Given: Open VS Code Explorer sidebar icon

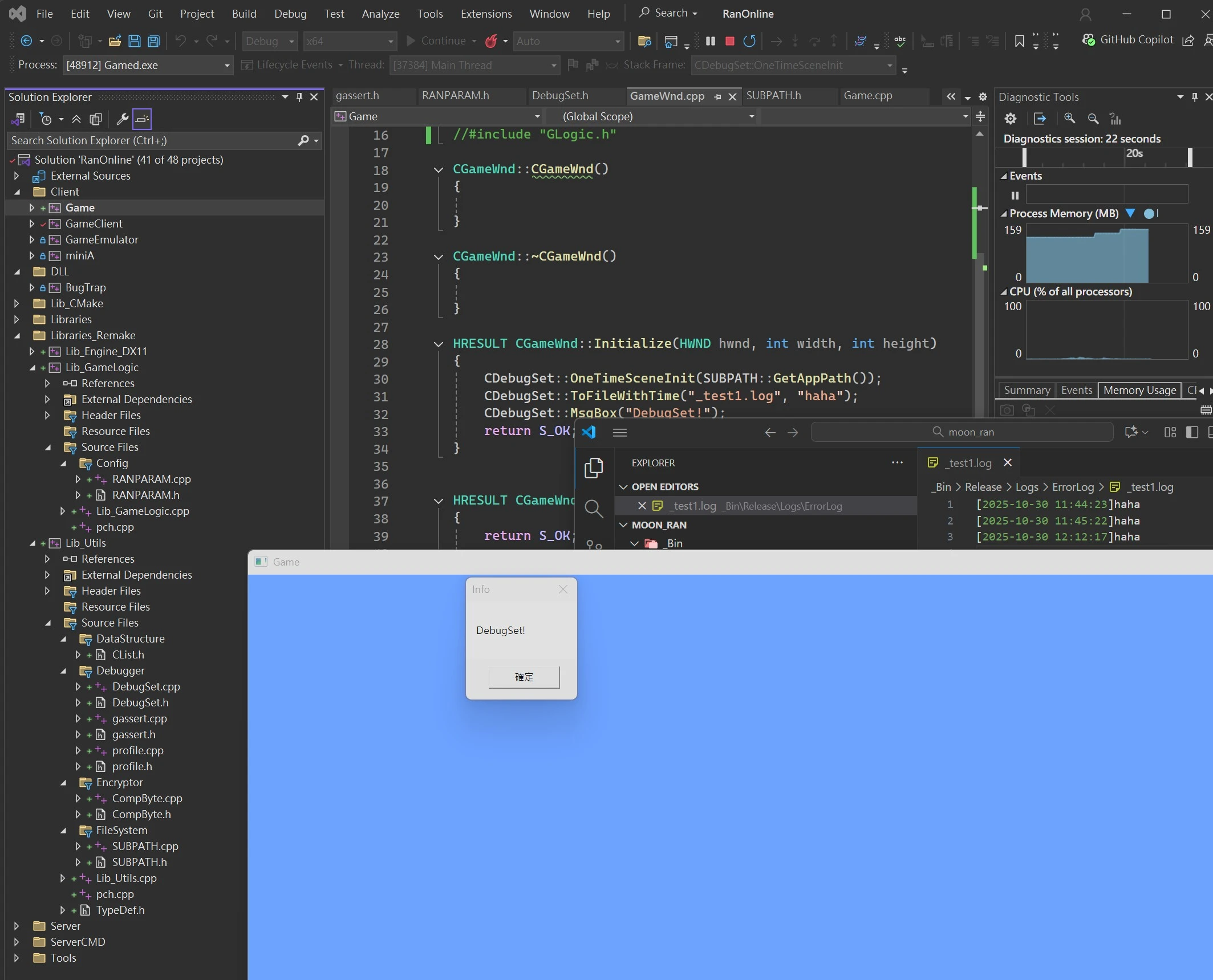Looking at the screenshot, I should click(594, 468).
